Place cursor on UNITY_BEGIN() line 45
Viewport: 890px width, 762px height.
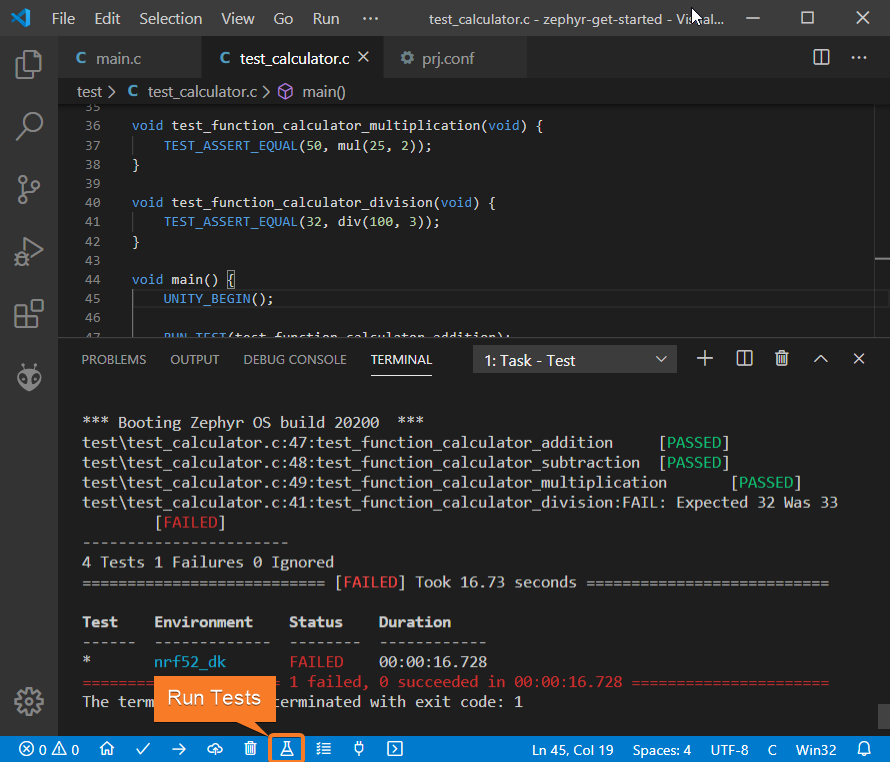point(219,299)
